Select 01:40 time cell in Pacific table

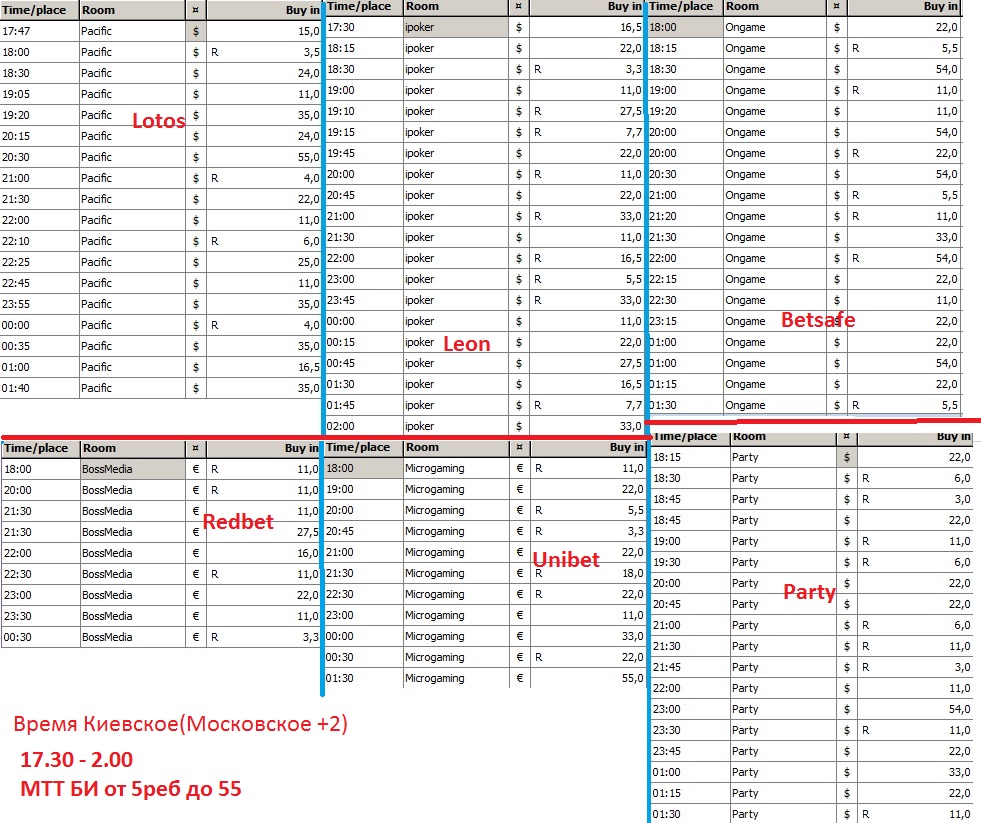pos(39,388)
